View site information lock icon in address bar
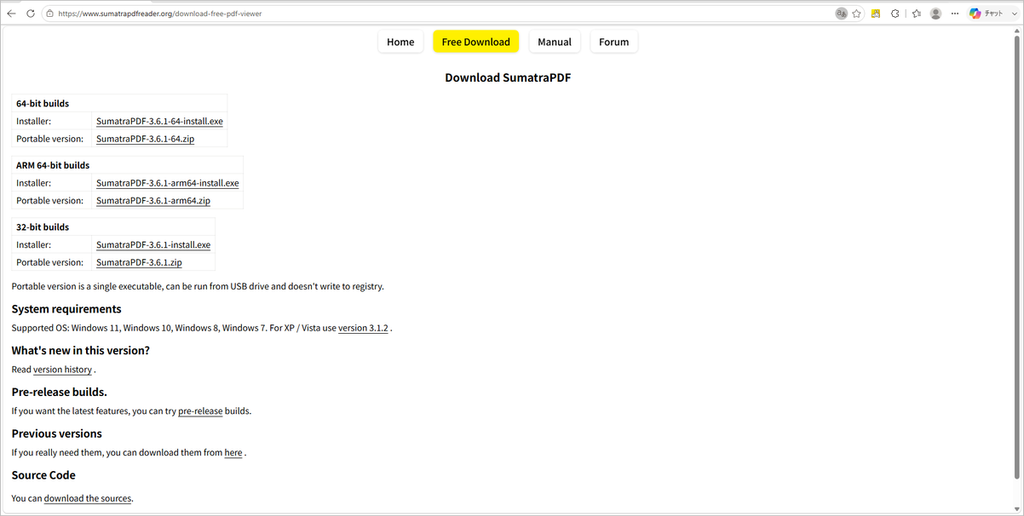The height and width of the screenshot is (516, 1024). 50,13
